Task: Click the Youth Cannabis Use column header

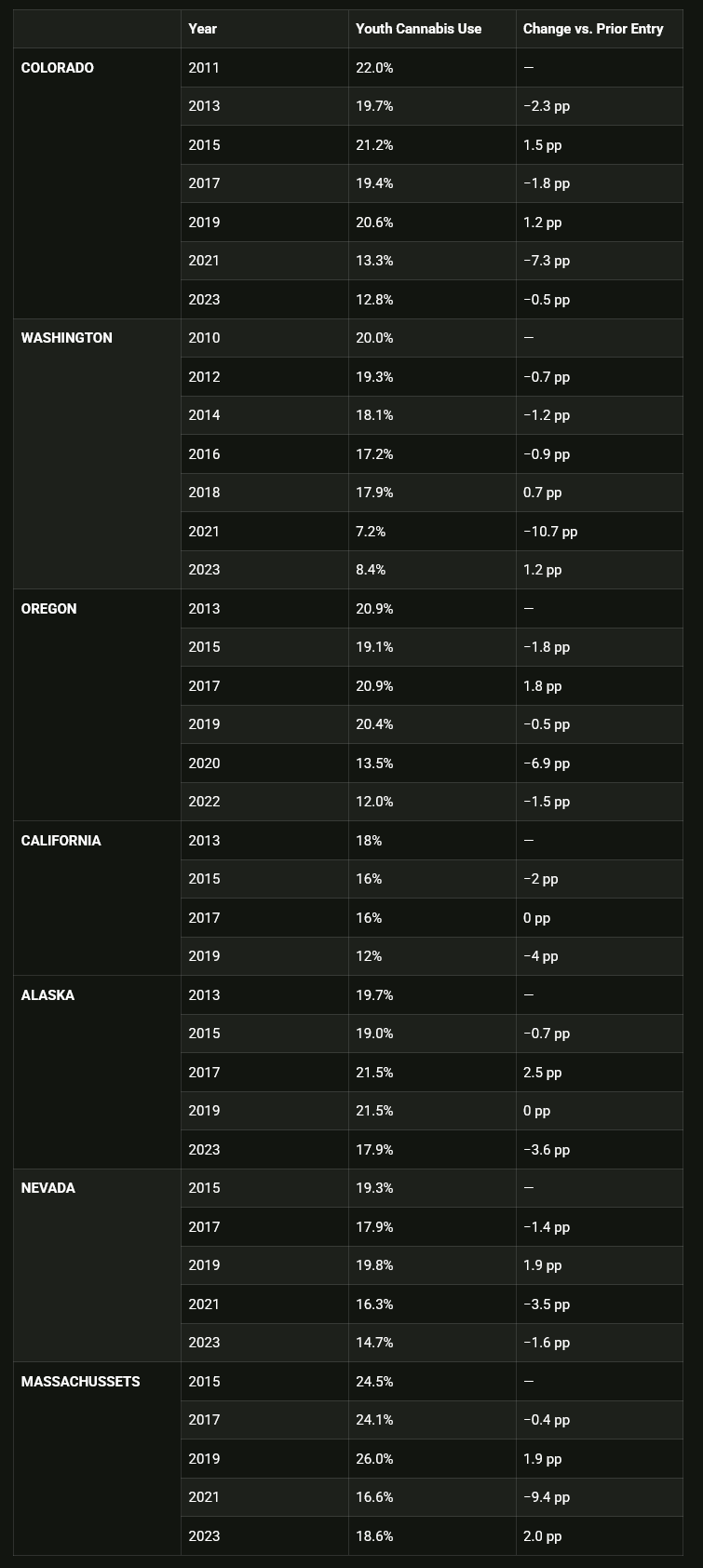Action: point(419,29)
